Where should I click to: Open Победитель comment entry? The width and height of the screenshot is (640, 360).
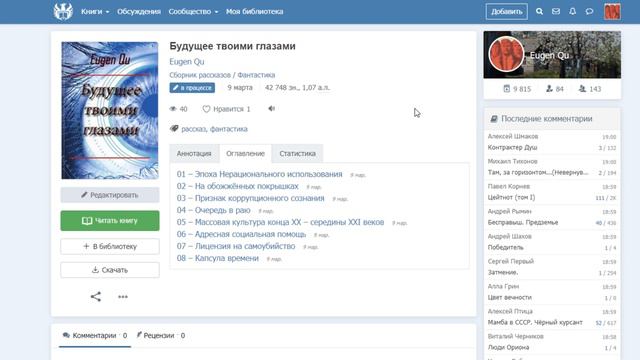pos(505,247)
